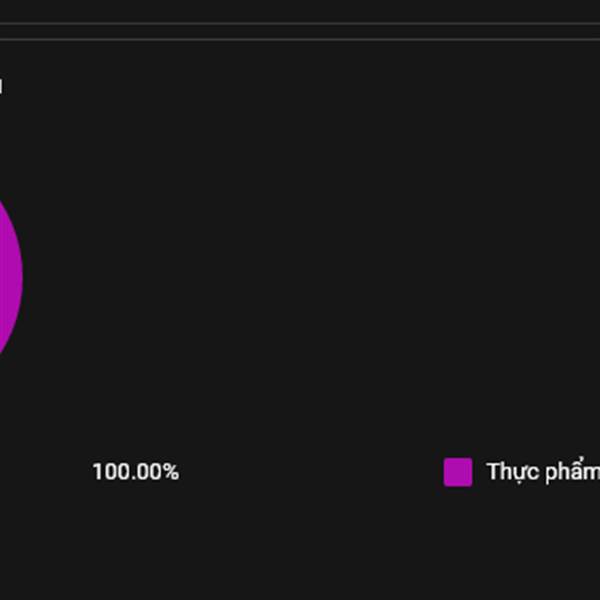Click the digits 100 in percentage label
This screenshot has width=600, height=600.
tap(108, 471)
